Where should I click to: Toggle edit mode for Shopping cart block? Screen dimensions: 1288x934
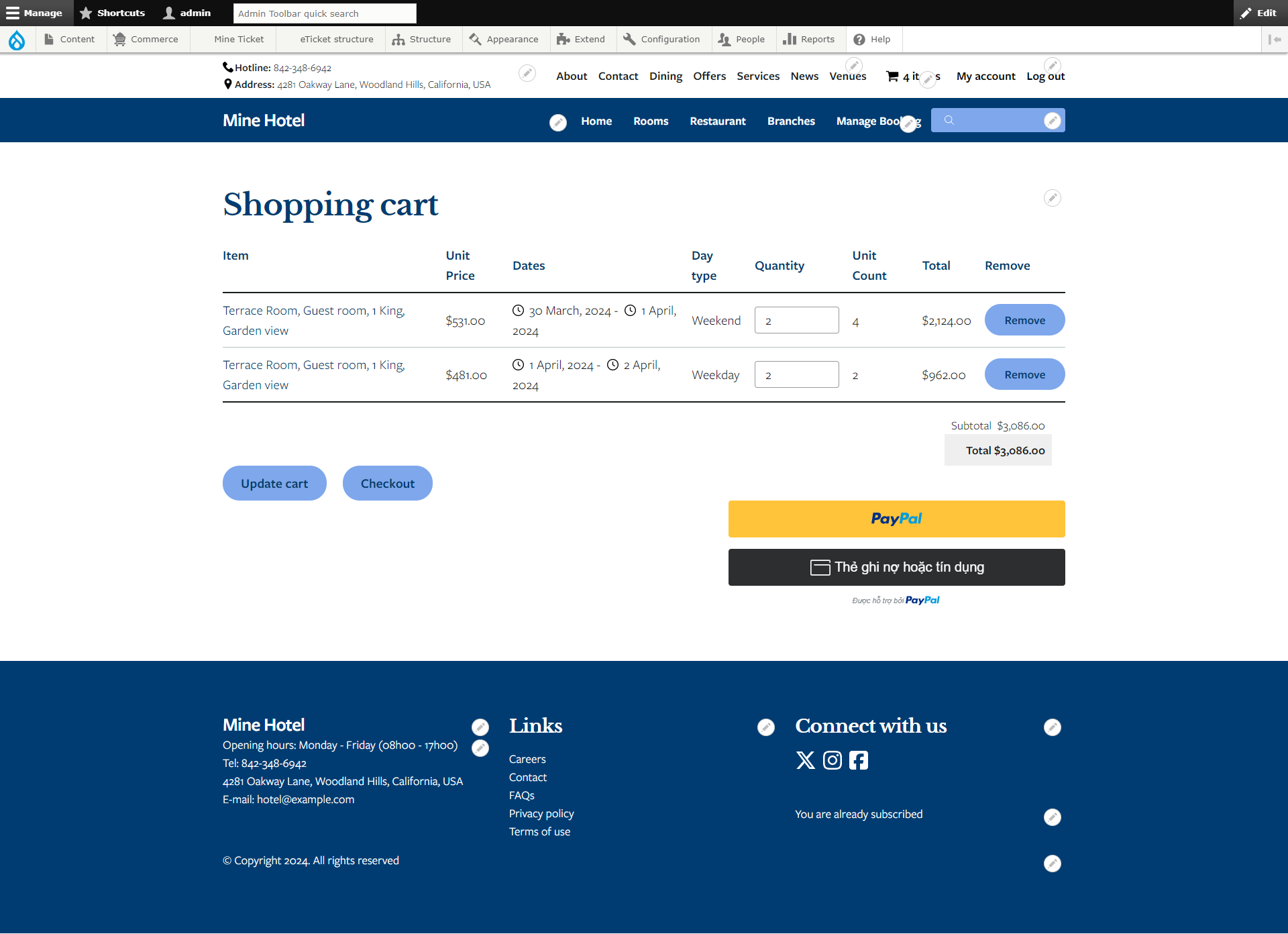pos(1053,197)
